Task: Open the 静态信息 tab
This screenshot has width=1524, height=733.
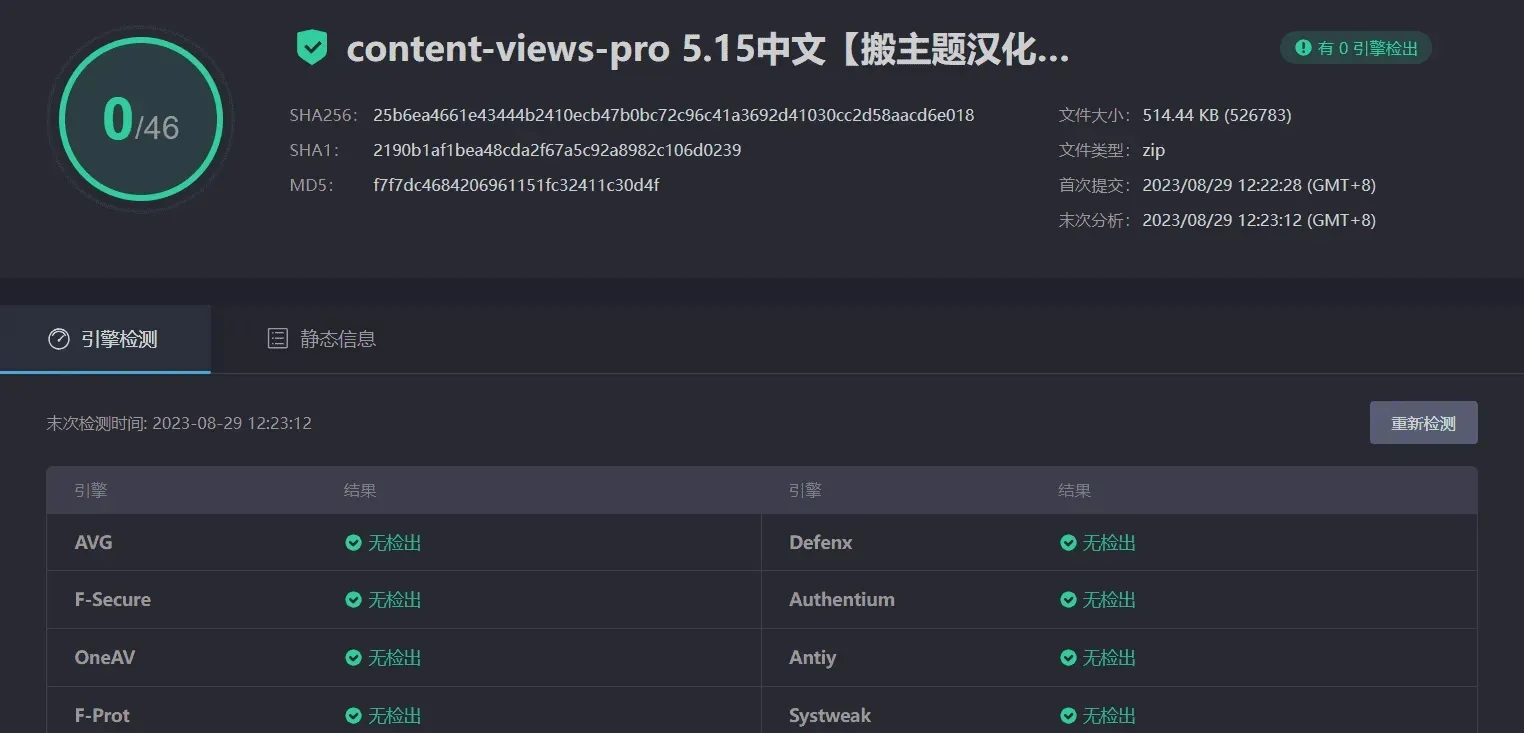Action: 322,339
